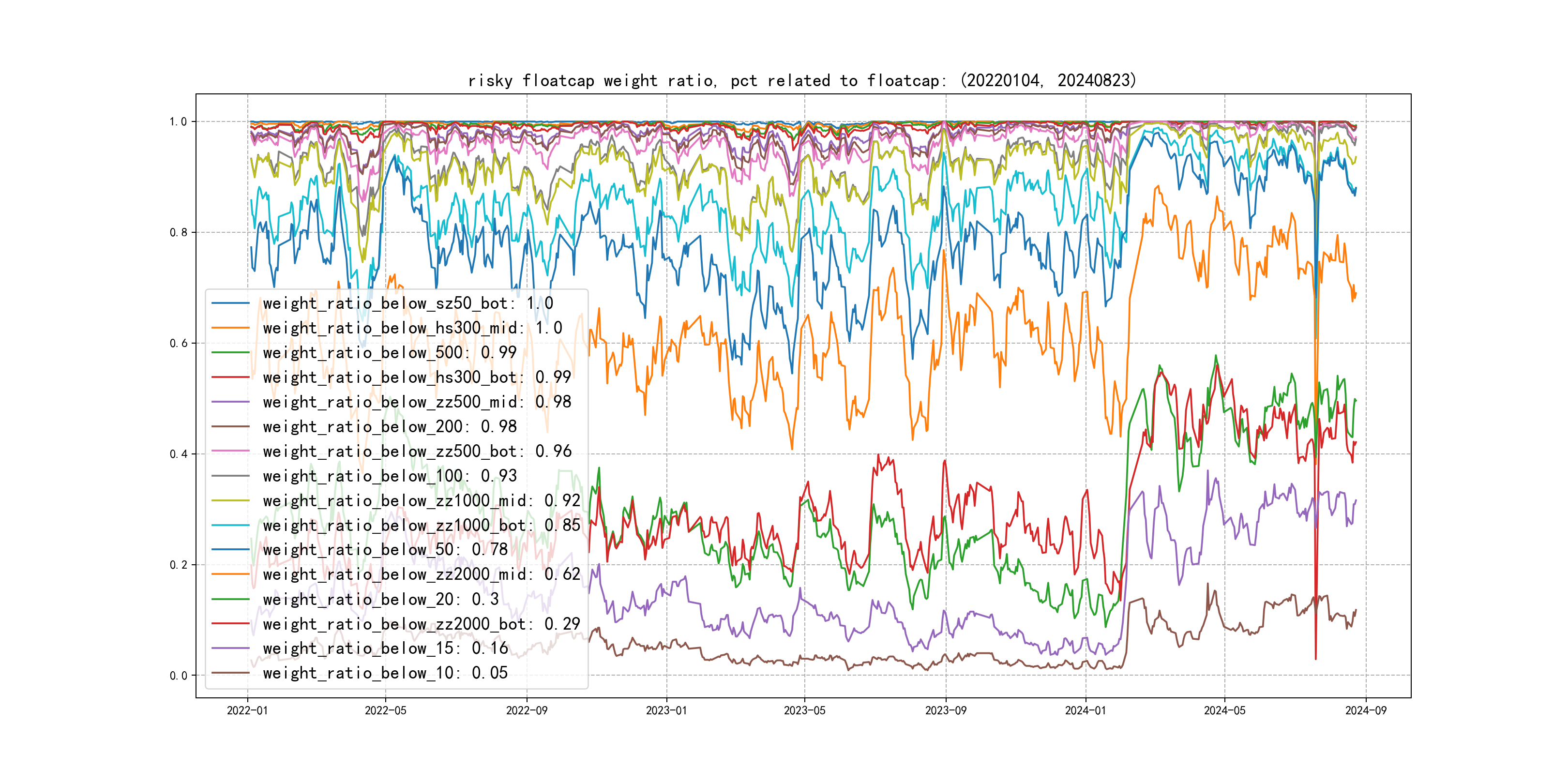Click legend label weight_ratio_below_50

385,550
